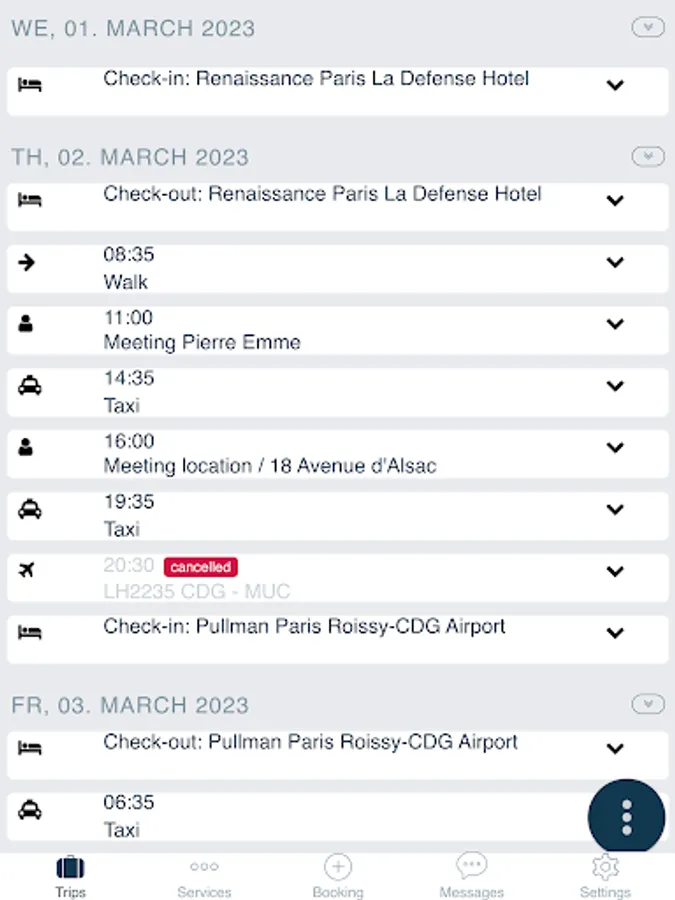The height and width of the screenshot is (900, 675).
Task: Open the Messages tab
Action: (471, 876)
